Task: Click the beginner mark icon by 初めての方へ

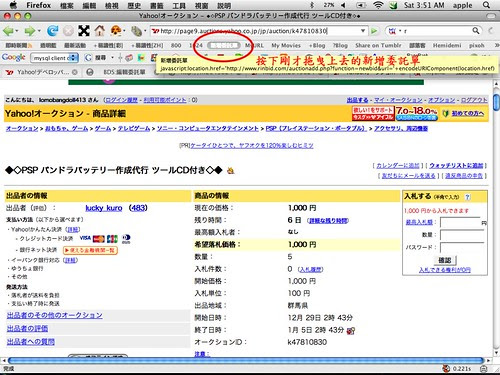Action: tap(446, 114)
